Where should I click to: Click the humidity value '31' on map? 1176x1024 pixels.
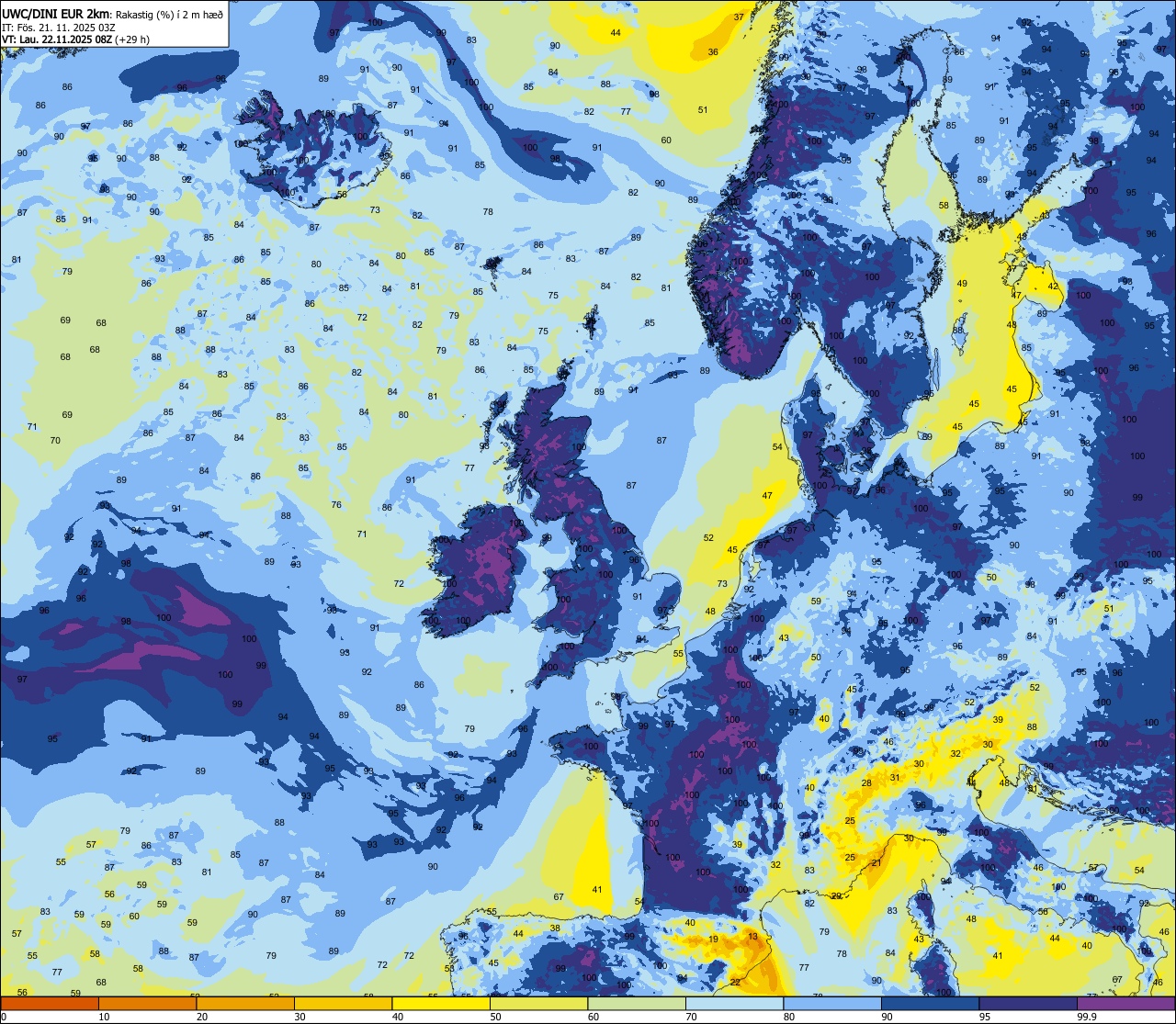896,778
